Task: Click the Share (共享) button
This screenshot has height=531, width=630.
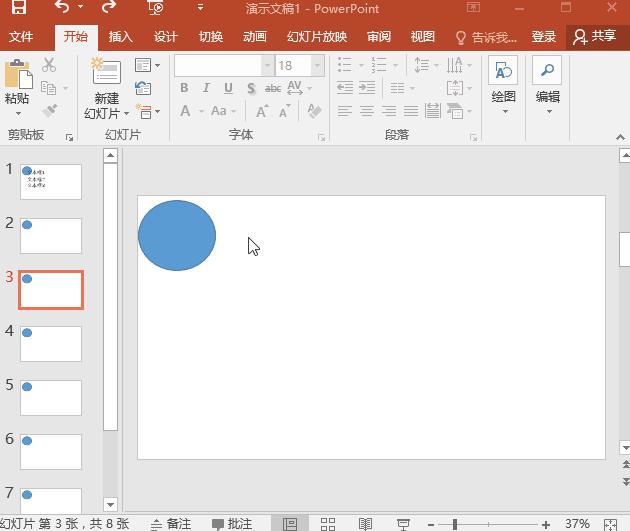Action: [x=594, y=37]
